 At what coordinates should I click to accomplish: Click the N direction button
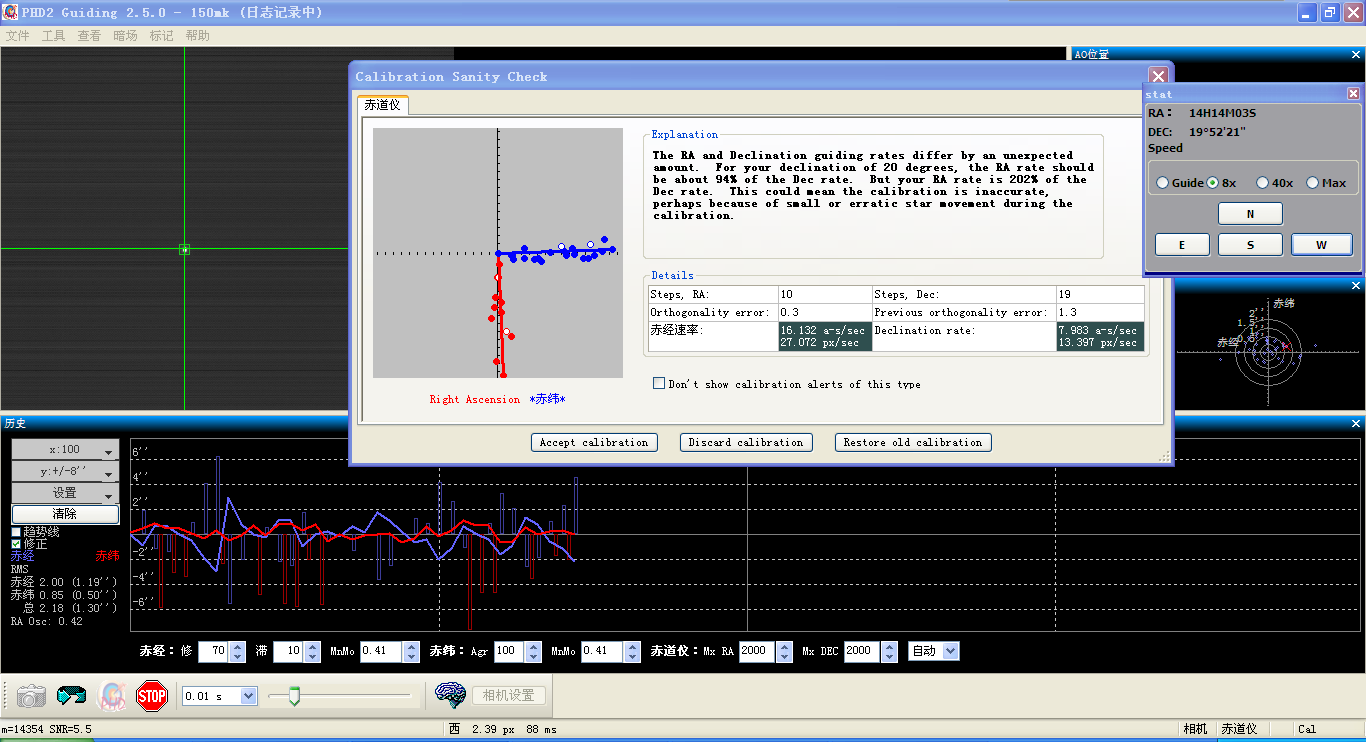click(x=1250, y=213)
